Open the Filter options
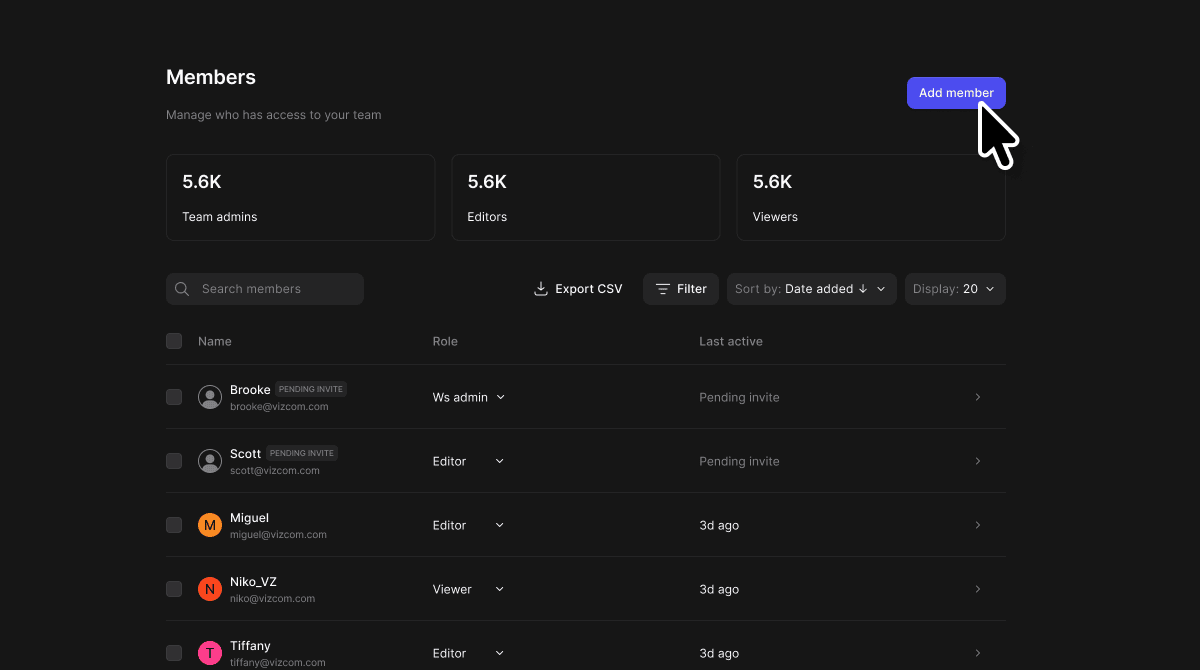 [x=681, y=289]
